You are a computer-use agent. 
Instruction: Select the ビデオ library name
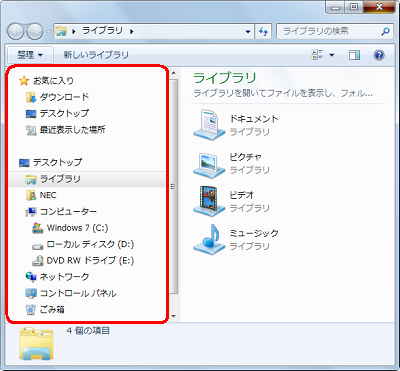tap(242, 195)
